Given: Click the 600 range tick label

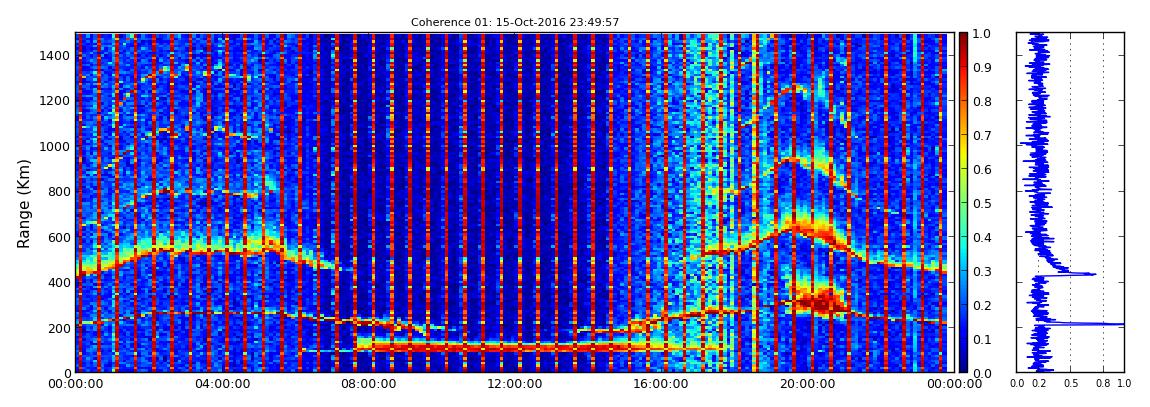Looking at the screenshot, I should tap(58, 237).
